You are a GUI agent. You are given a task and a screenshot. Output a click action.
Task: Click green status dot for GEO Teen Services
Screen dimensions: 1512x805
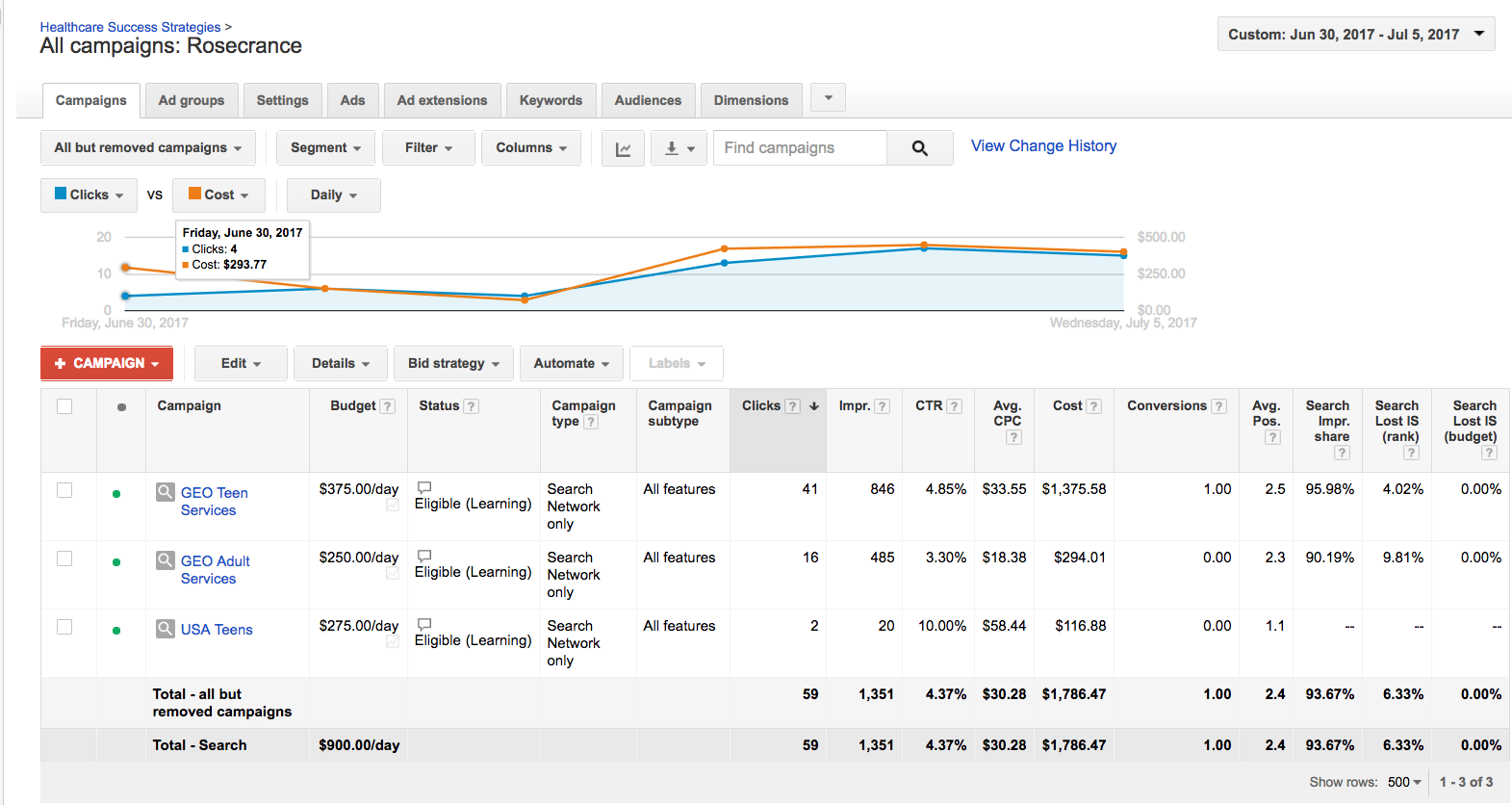pyautogui.click(x=116, y=494)
